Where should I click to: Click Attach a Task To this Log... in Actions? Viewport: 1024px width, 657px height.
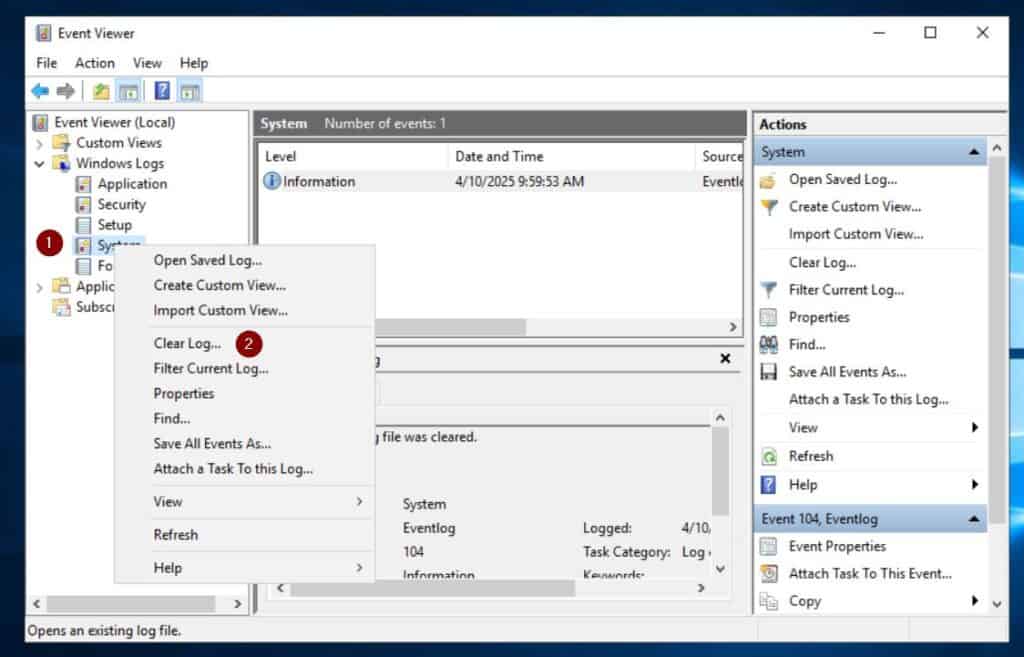[869, 399]
